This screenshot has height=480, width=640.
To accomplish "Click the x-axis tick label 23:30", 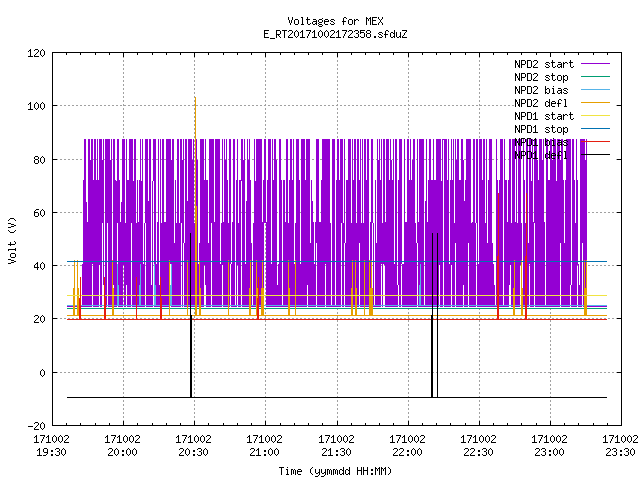I will (x=620, y=452).
